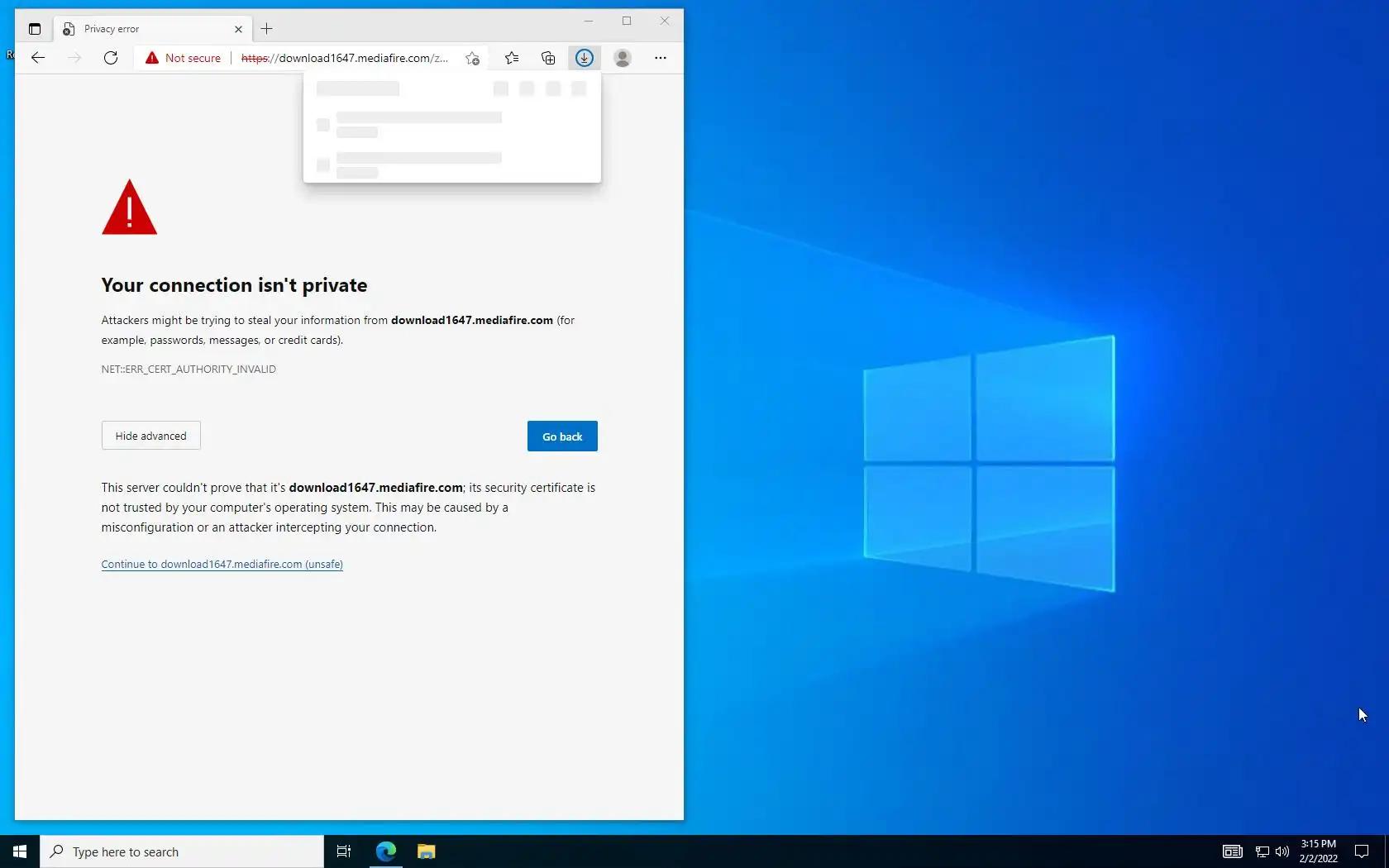The width and height of the screenshot is (1389, 868).
Task: Minimize the Edge browser window
Action: (x=589, y=21)
